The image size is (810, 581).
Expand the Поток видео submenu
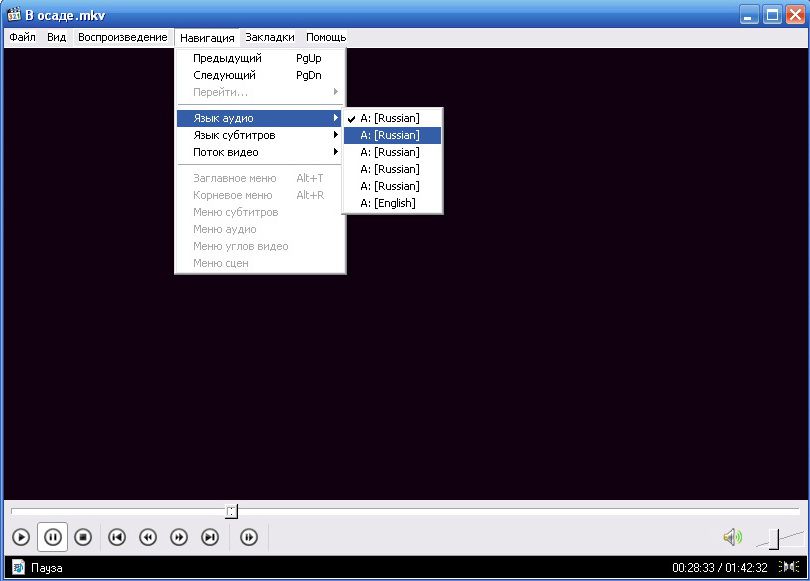point(260,152)
